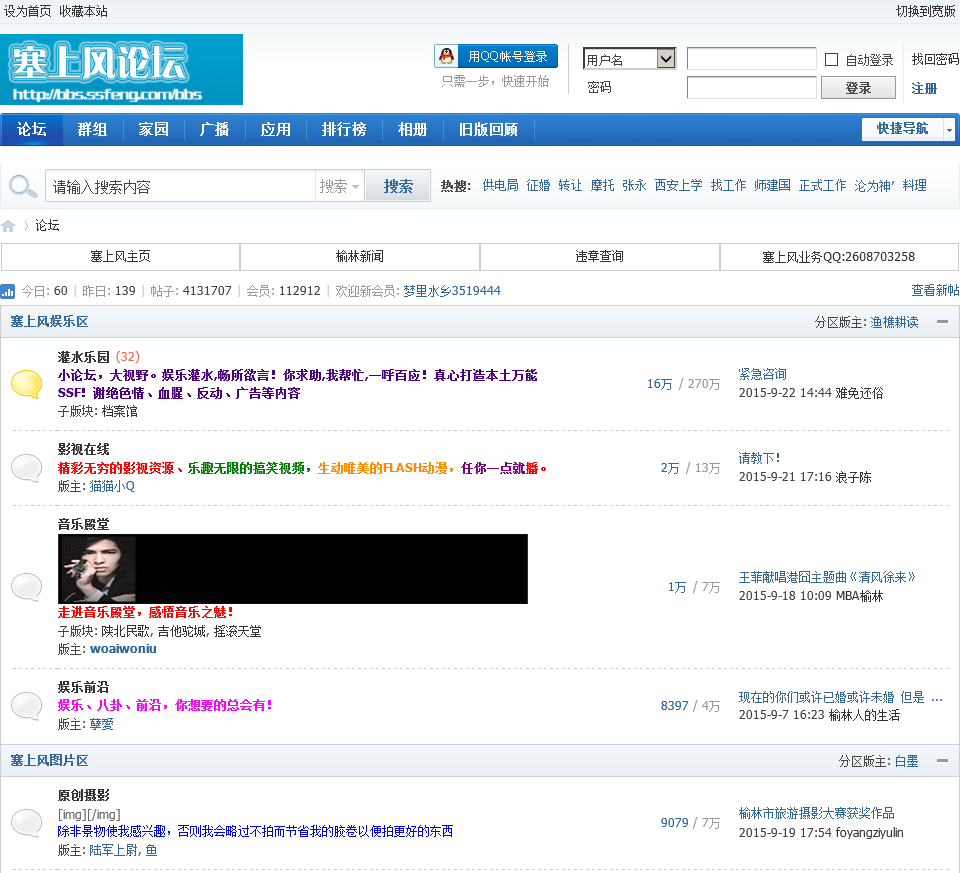
Task: Open the 搜索 type dropdown in search bar
Action: [340, 186]
